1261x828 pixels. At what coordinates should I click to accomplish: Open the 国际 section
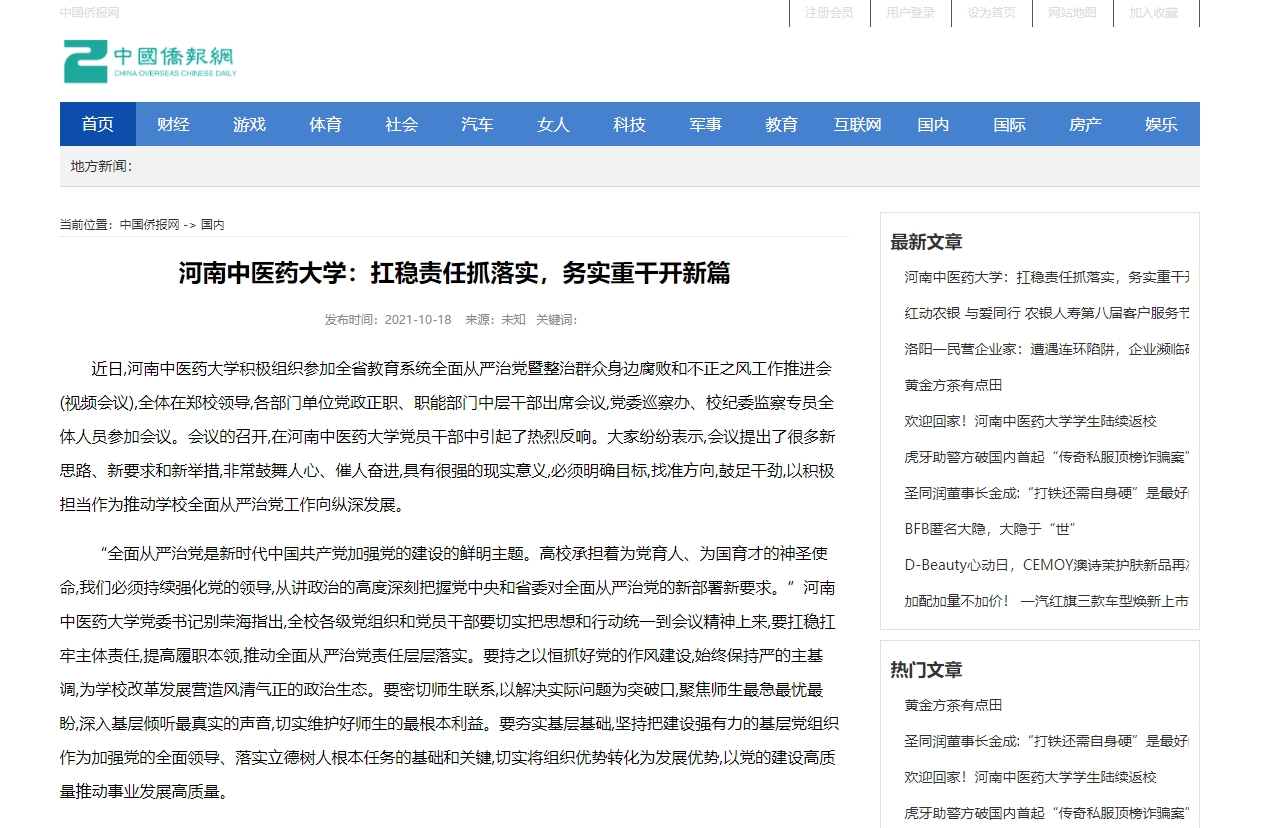1010,124
